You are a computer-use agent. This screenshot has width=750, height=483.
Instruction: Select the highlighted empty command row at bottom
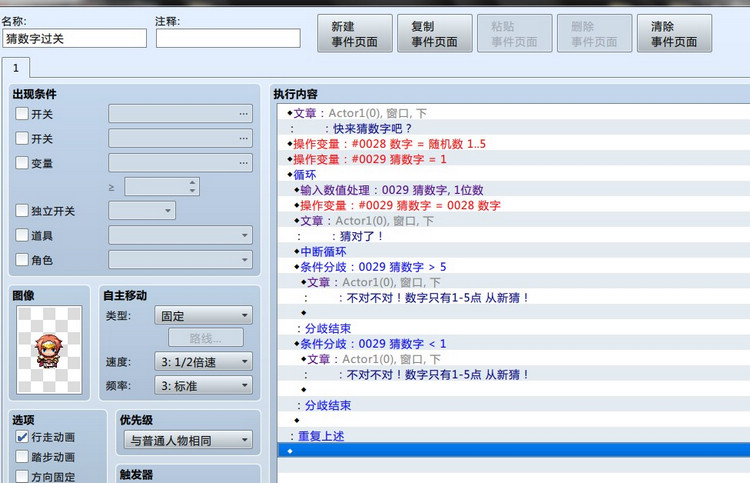pyautogui.click(x=514, y=451)
